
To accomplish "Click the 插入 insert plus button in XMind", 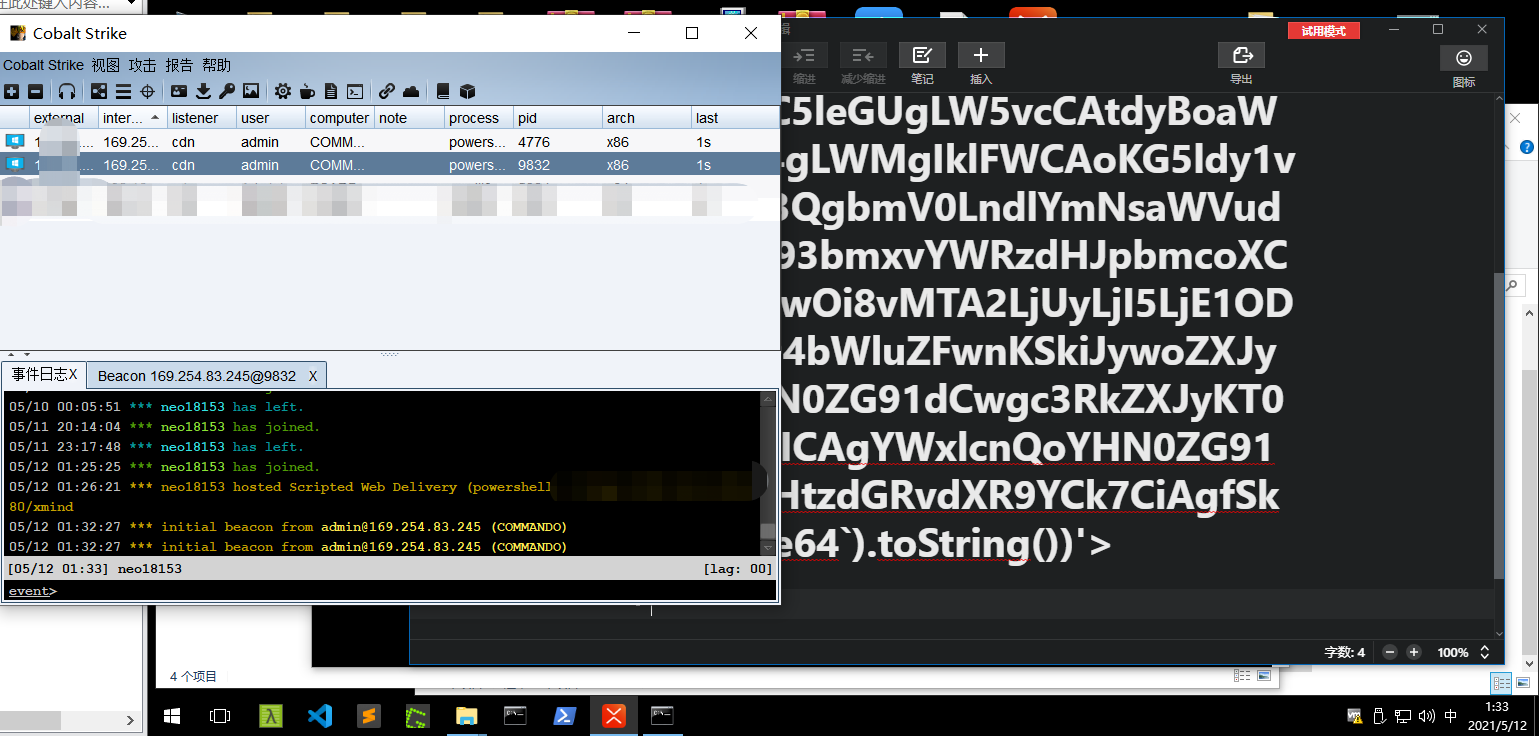I will (x=981, y=64).
